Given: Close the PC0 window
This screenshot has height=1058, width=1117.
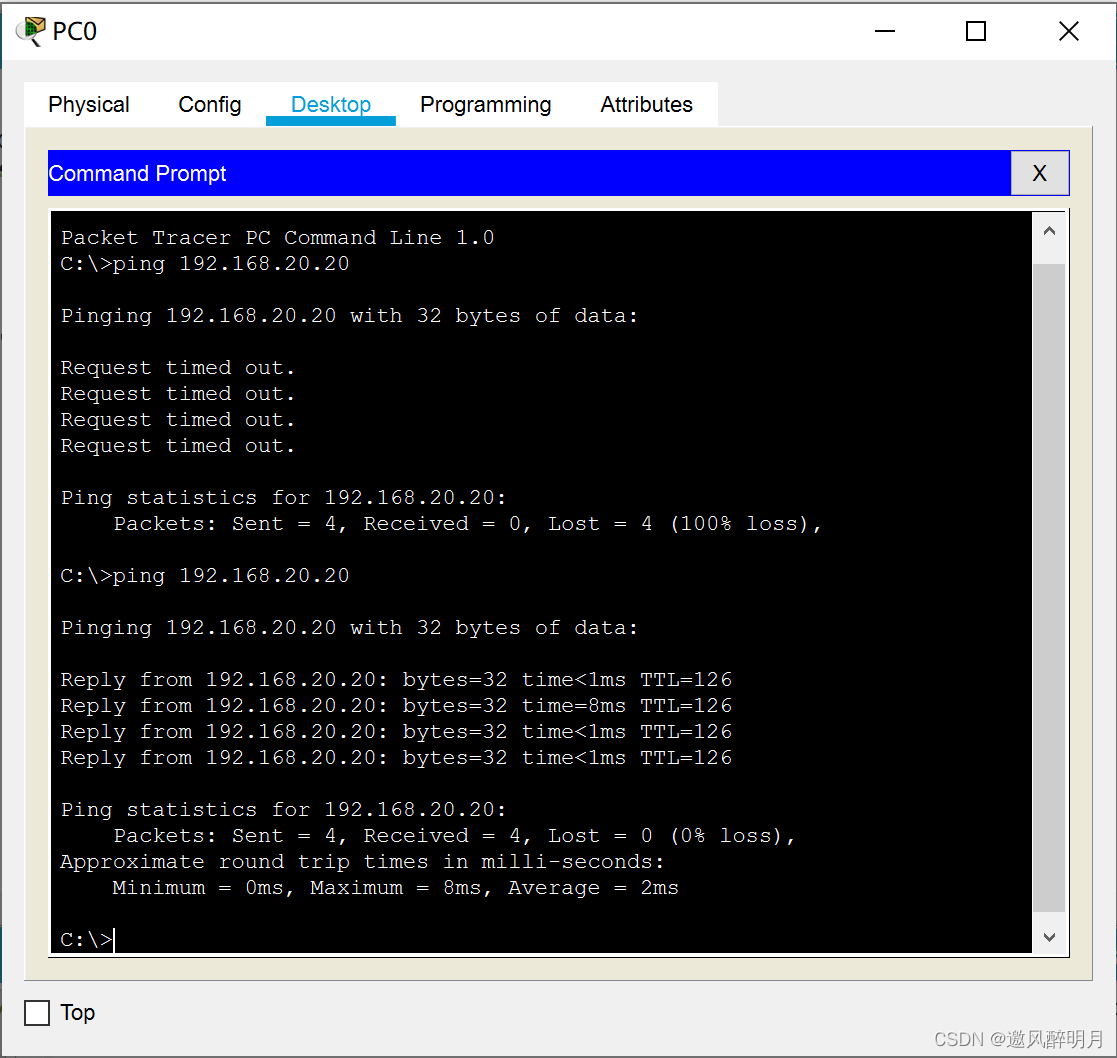Looking at the screenshot, I should [x=1068, y=31].
